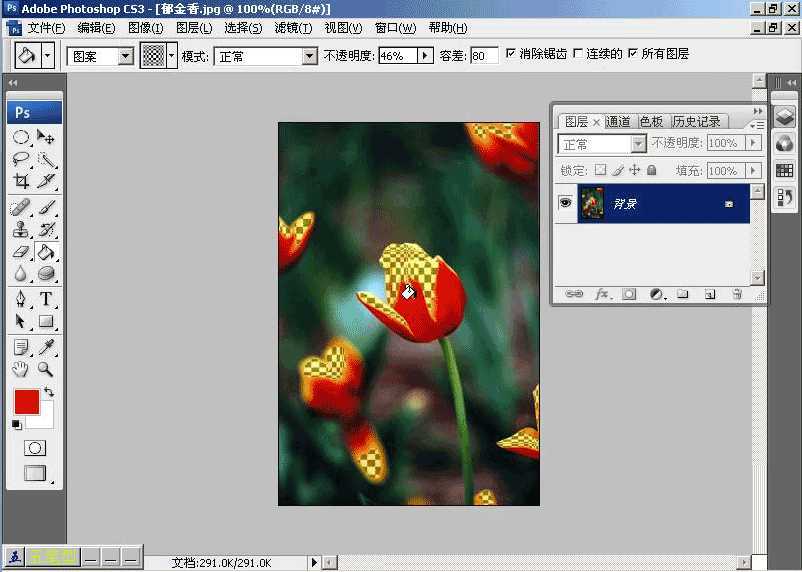Click the 容差 tolerance input field

click(484, 57)
